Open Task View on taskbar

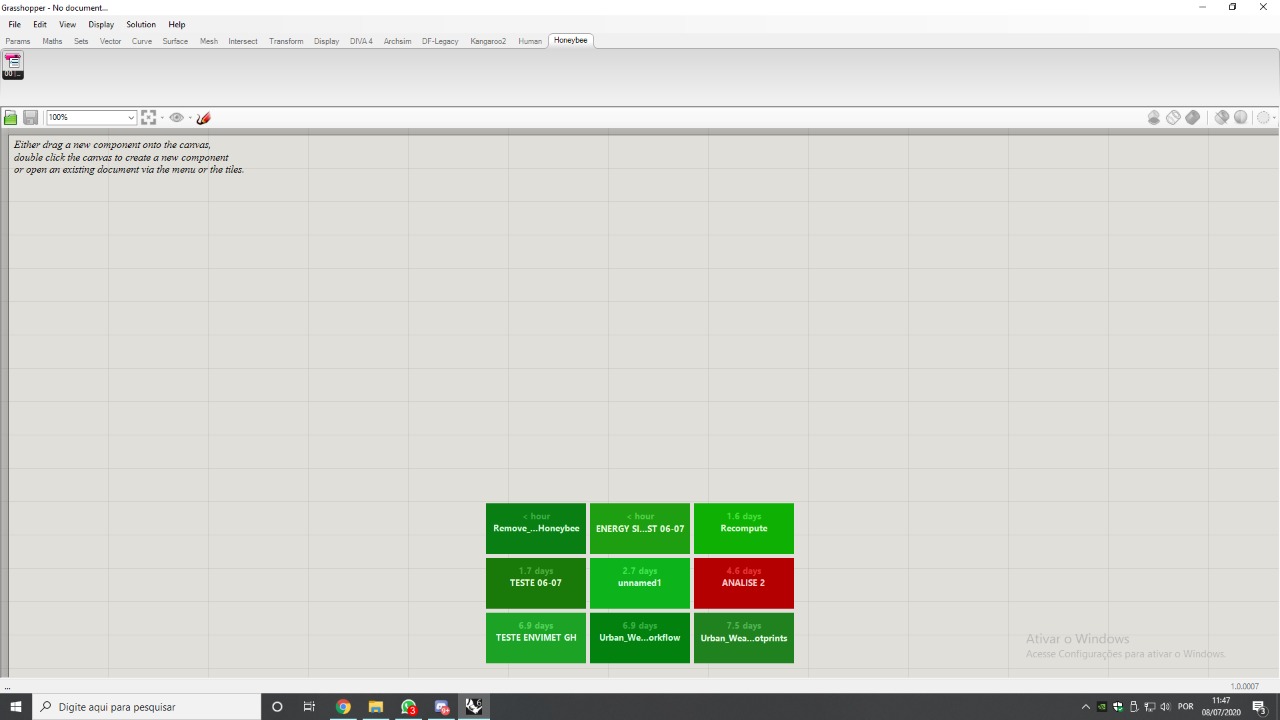click(309, 707)
